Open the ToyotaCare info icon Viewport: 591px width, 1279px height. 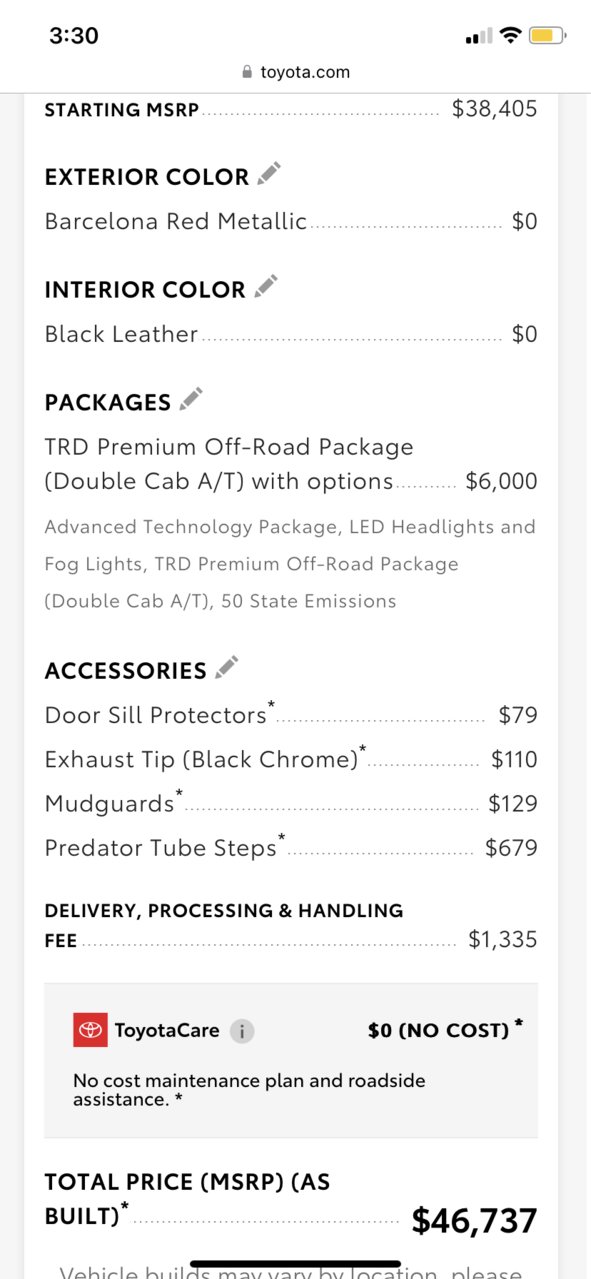coord(242,1031)
